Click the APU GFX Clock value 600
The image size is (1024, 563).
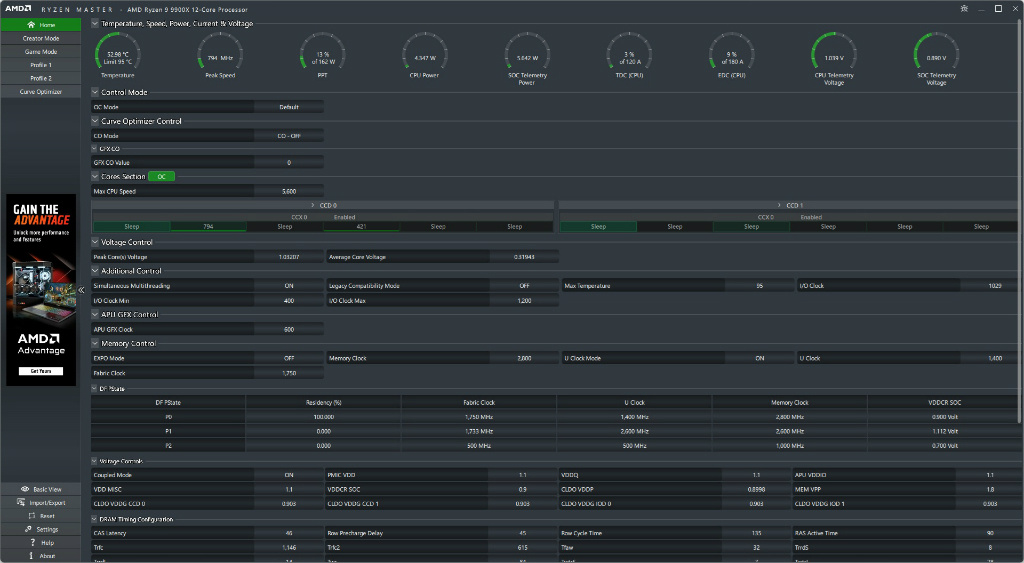click(289, 330)
